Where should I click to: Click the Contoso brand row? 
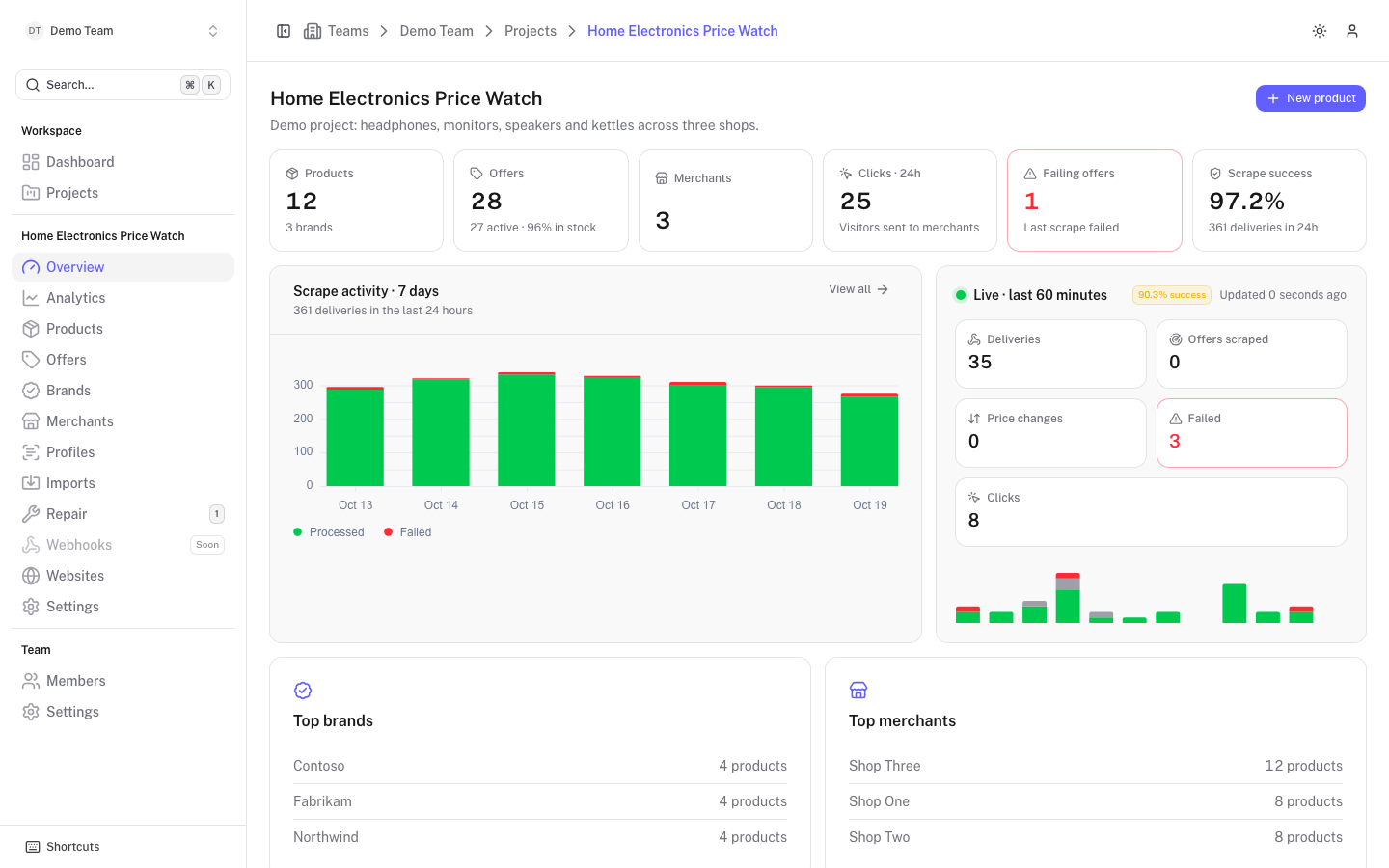[x=540, y=766]
